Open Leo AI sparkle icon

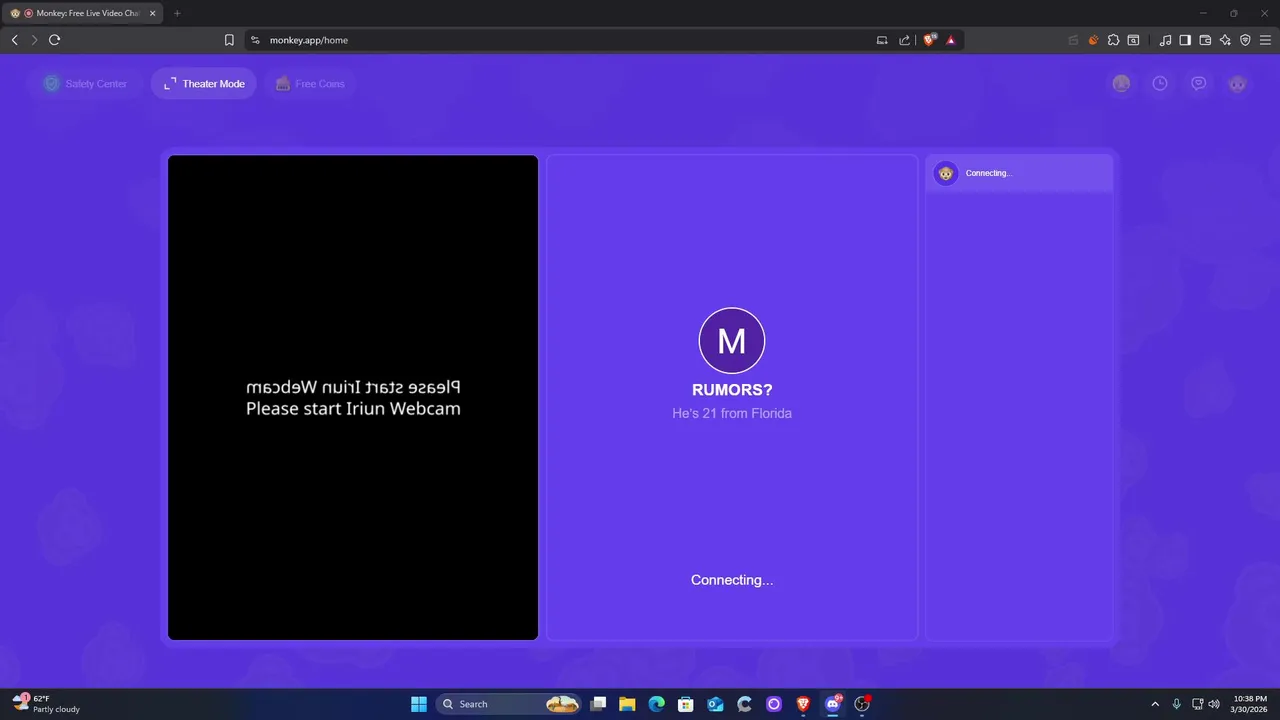click(x=1225, y=40)
